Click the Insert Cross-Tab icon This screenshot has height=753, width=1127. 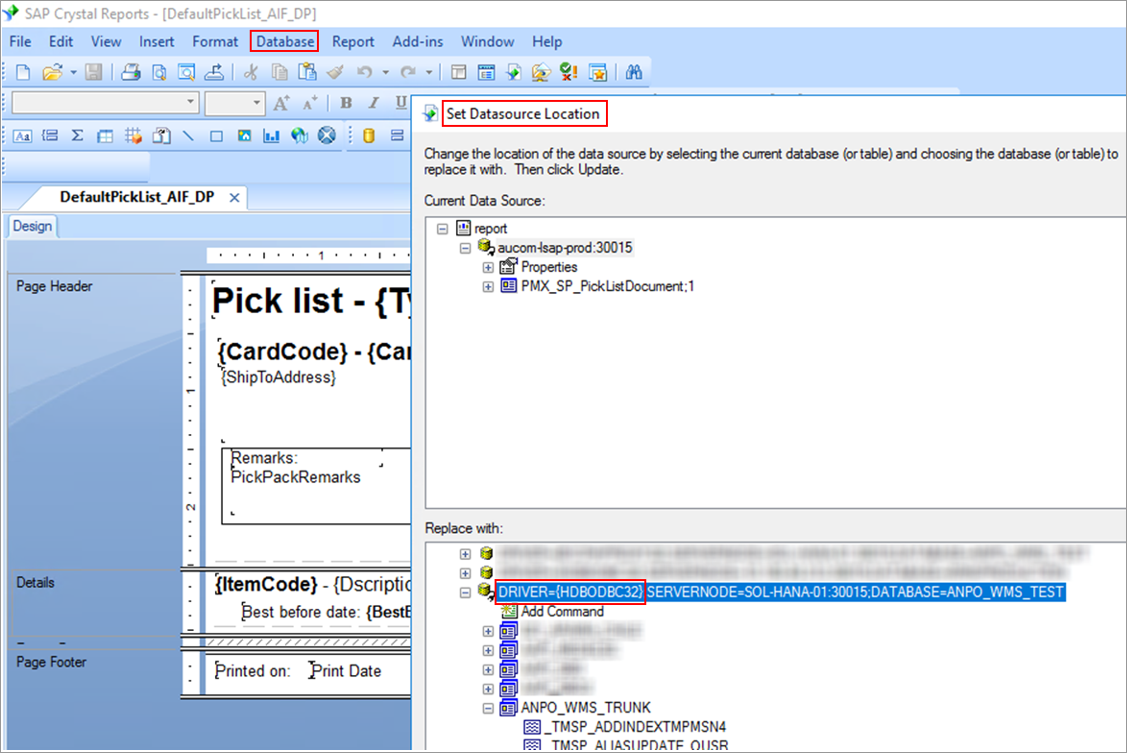click(x=106, y=136)
